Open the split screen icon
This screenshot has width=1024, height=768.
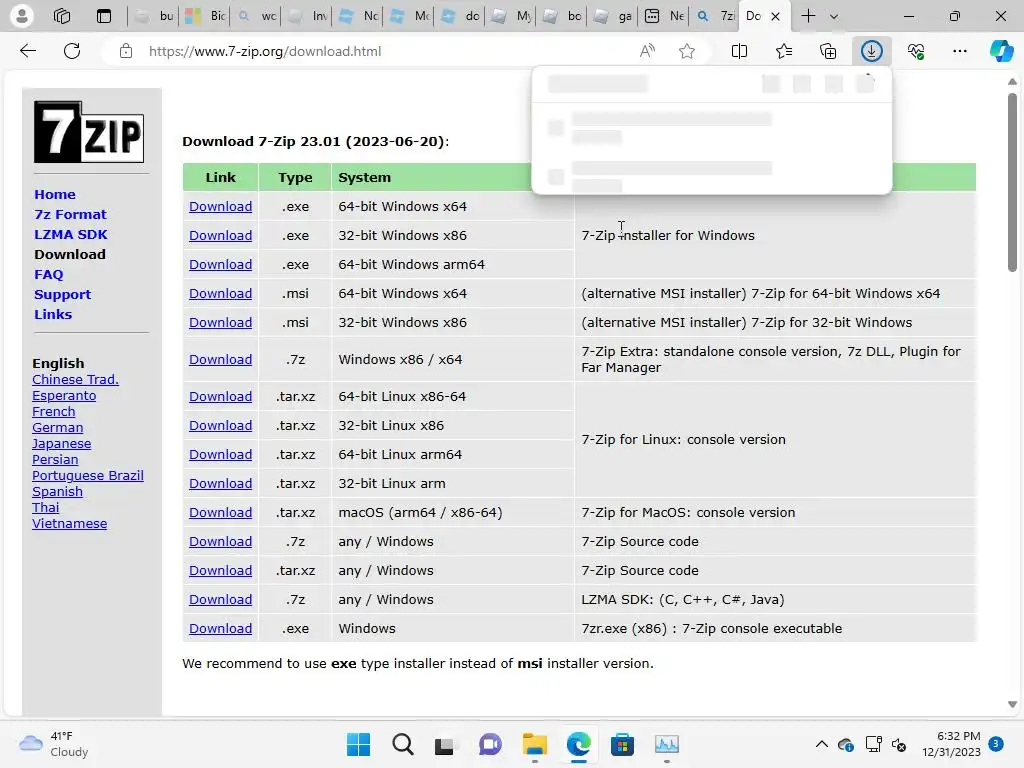(x=739, y=51)
